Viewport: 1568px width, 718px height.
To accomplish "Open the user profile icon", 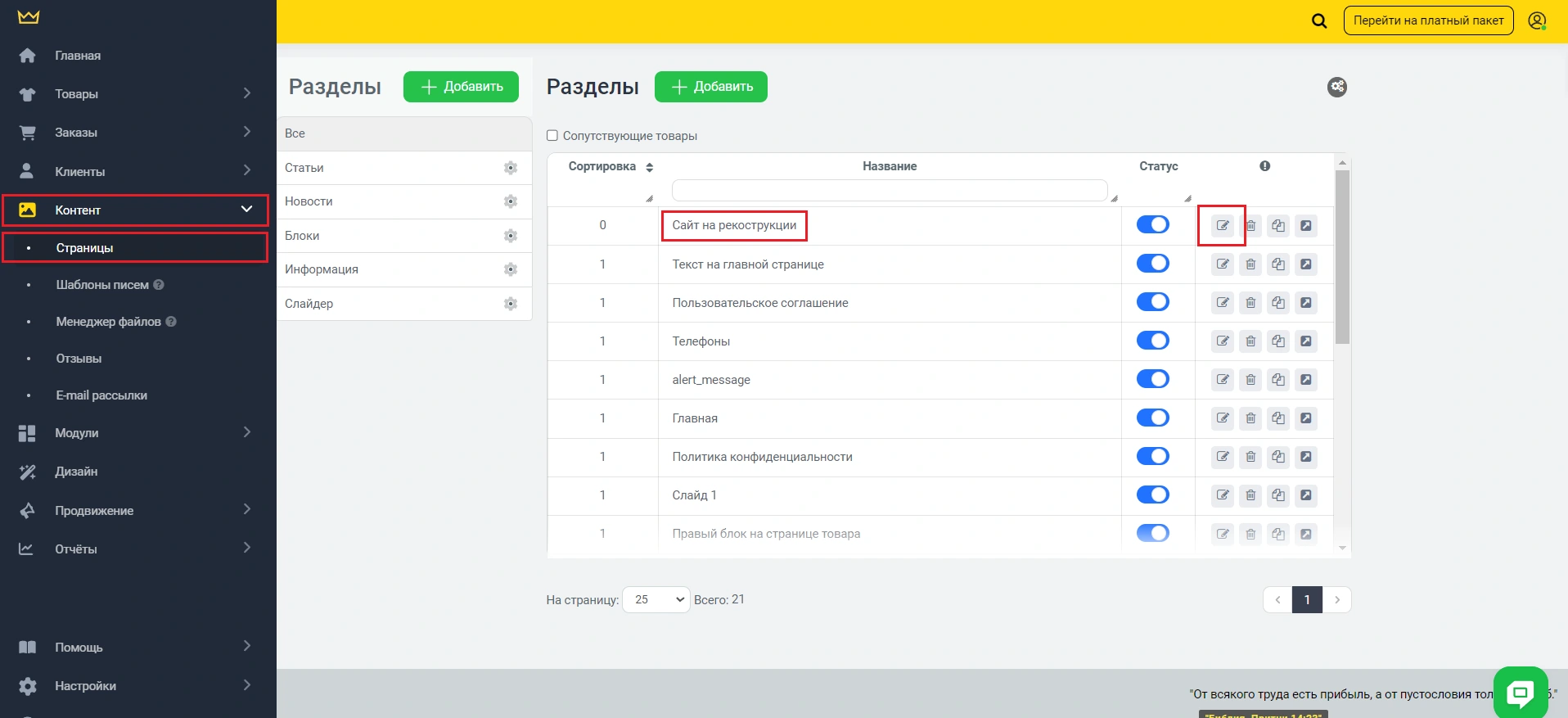I will 1537,20.
